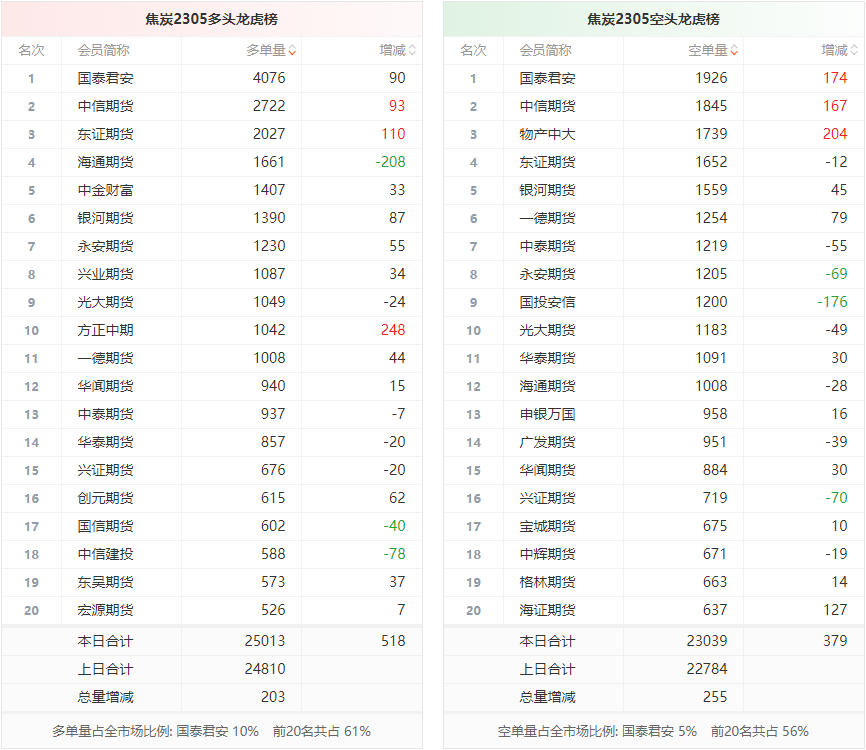
Task: Click sort icon beside 多单量 header
Action: pos(292,50)
